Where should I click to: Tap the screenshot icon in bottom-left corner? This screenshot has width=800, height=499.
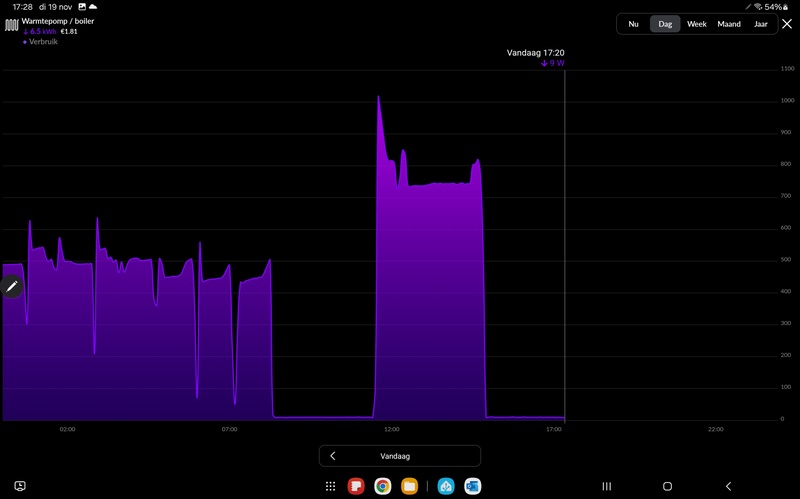click(20, 486)
